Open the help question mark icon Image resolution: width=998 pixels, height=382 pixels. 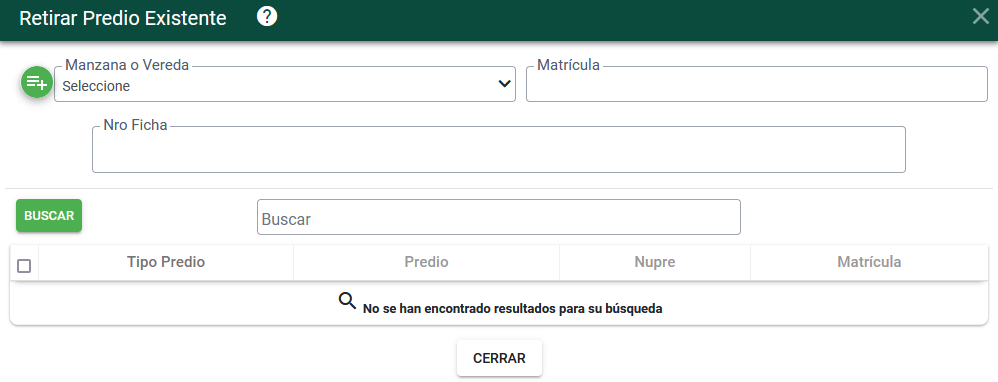pyautogui.click(x=267, y=17)
